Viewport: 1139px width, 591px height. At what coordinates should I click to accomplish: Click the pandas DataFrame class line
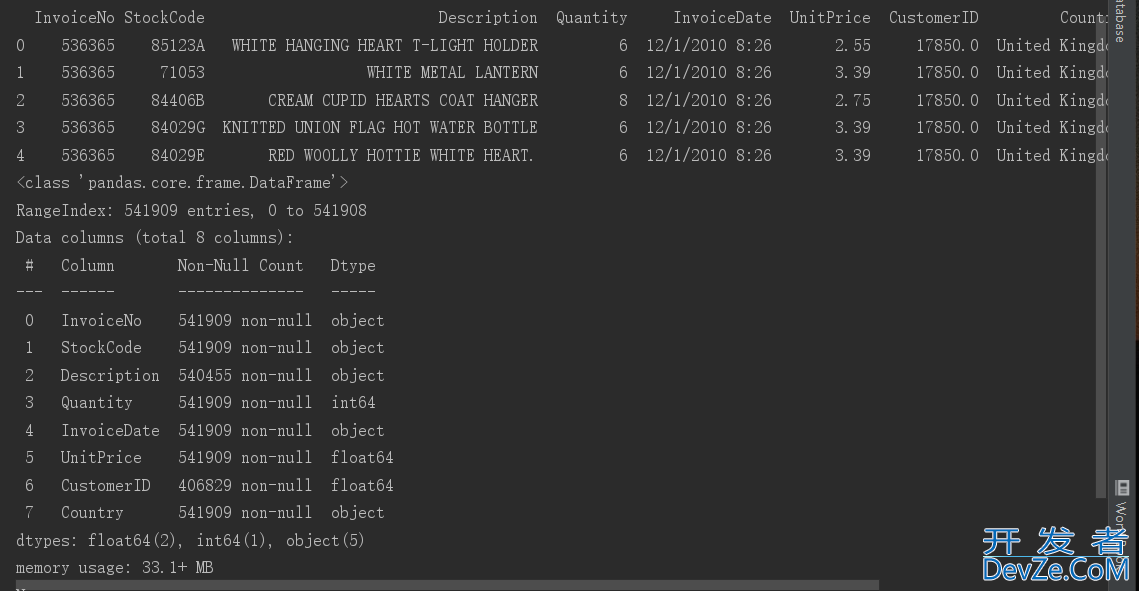pos(182,183)
